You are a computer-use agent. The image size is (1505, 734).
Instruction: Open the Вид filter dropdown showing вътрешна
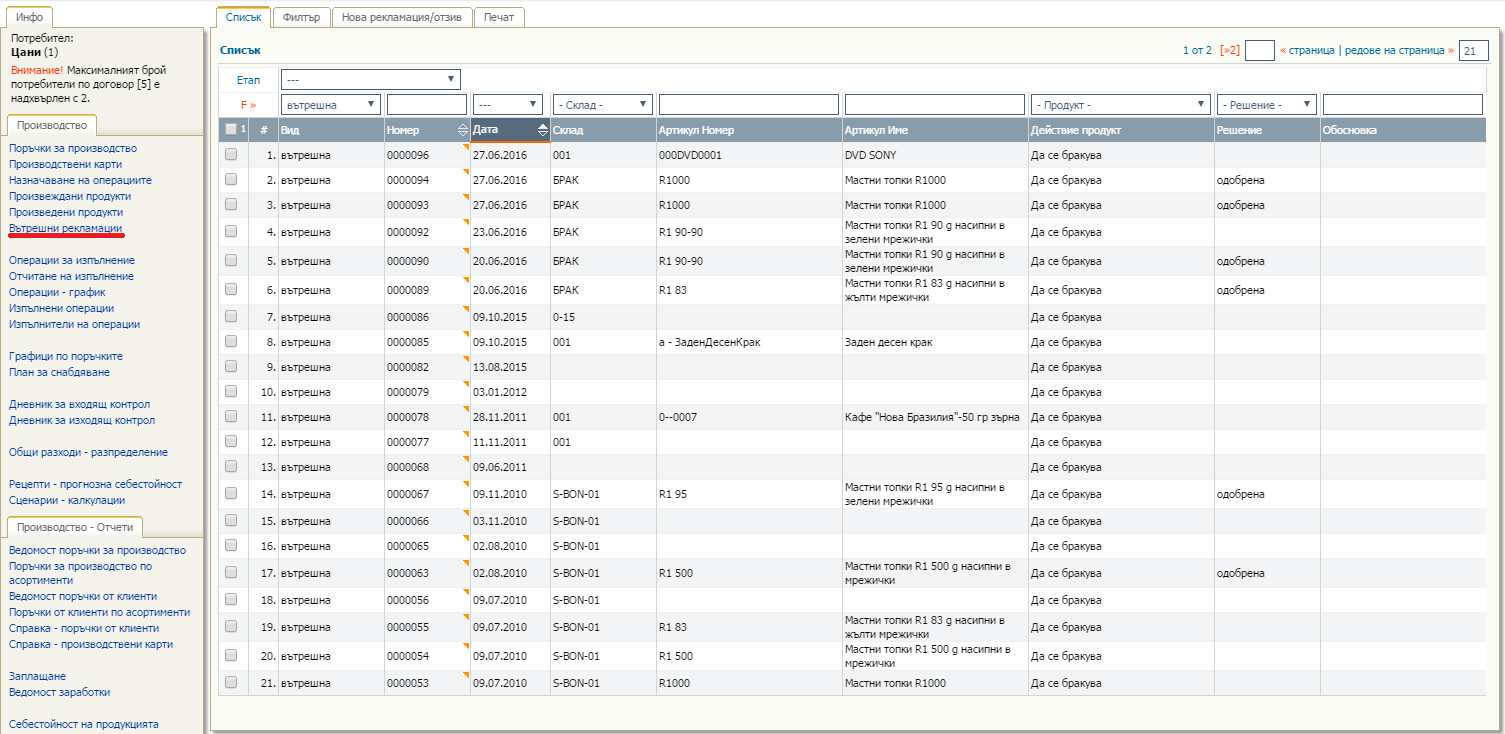331,104
